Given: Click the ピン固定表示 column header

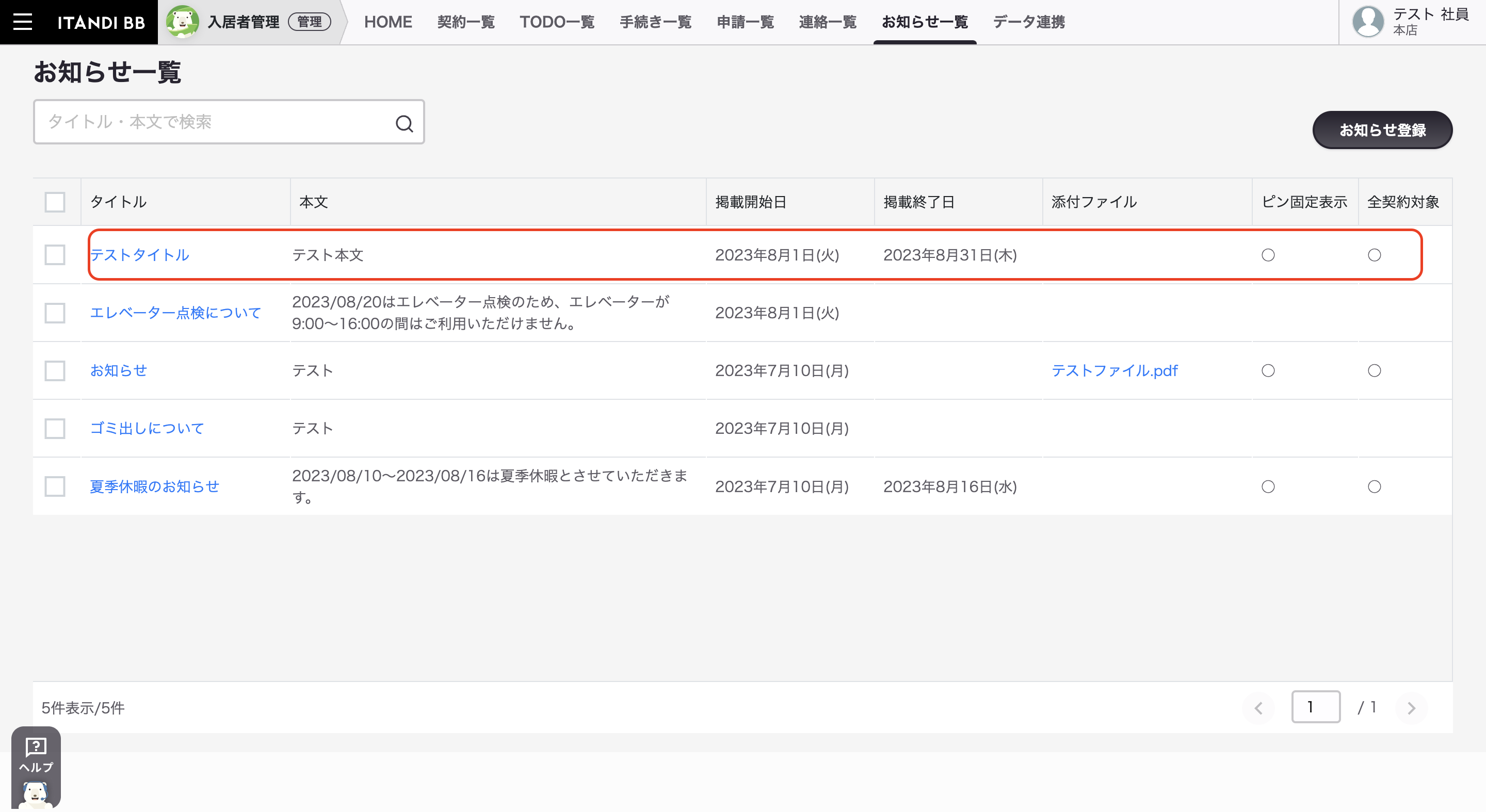Looking at the screenshot, I should tap(1304, 202).
